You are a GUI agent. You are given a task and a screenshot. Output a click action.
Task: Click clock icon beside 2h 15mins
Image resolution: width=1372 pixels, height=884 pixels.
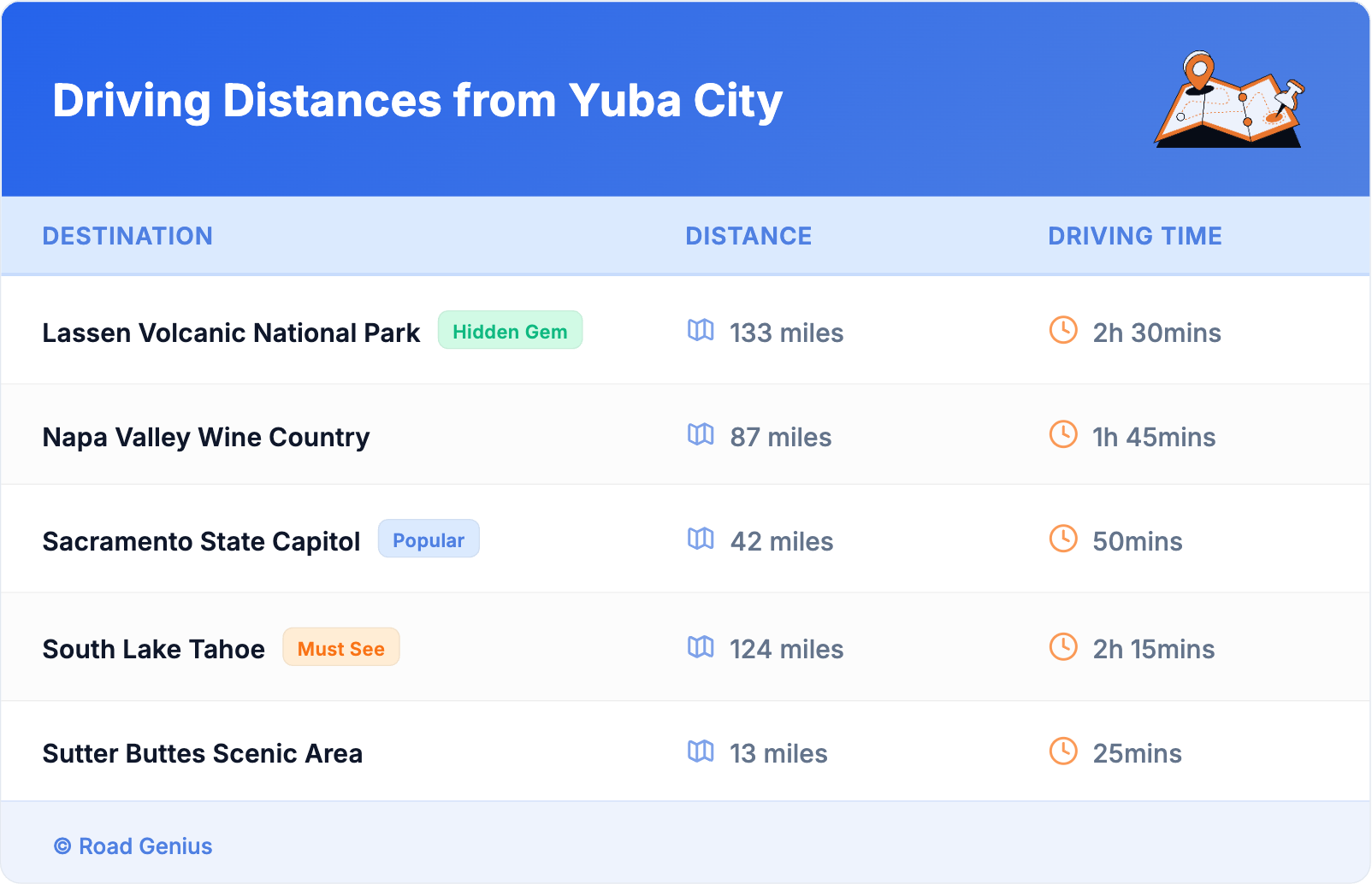tap(1063, 646)
